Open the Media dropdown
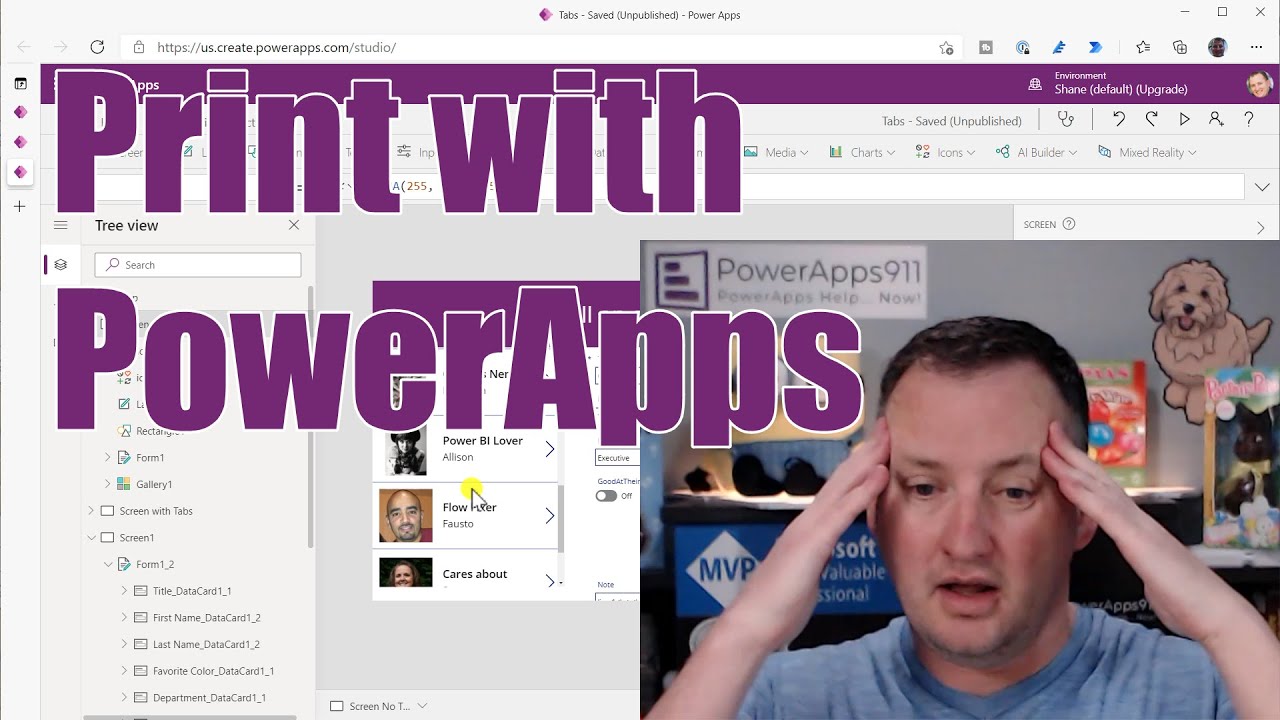Image resolution: width=1280 pixels, height=720 pixels. (x=778, y=152)
